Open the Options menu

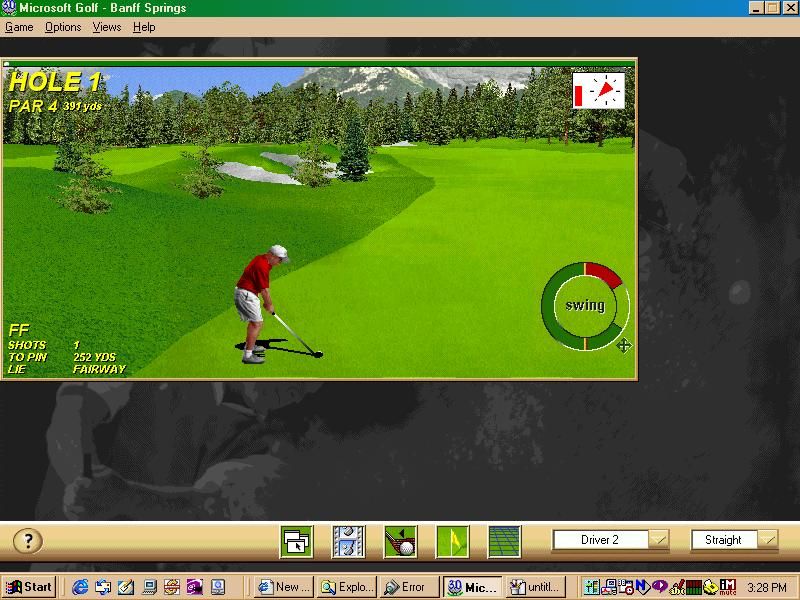pyautogui.click(x=61, y=27)
